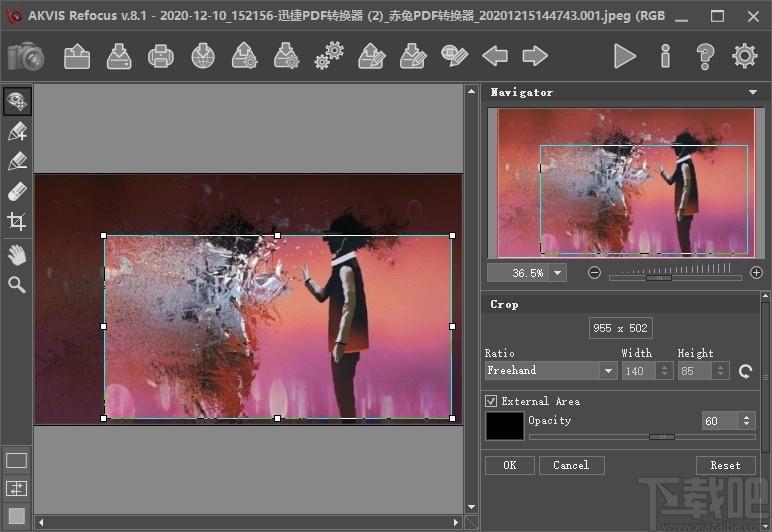Toggle the before/after swap view icon
Image resolution: width=772 pixels, height=532 pixels.
coord(16,488)
